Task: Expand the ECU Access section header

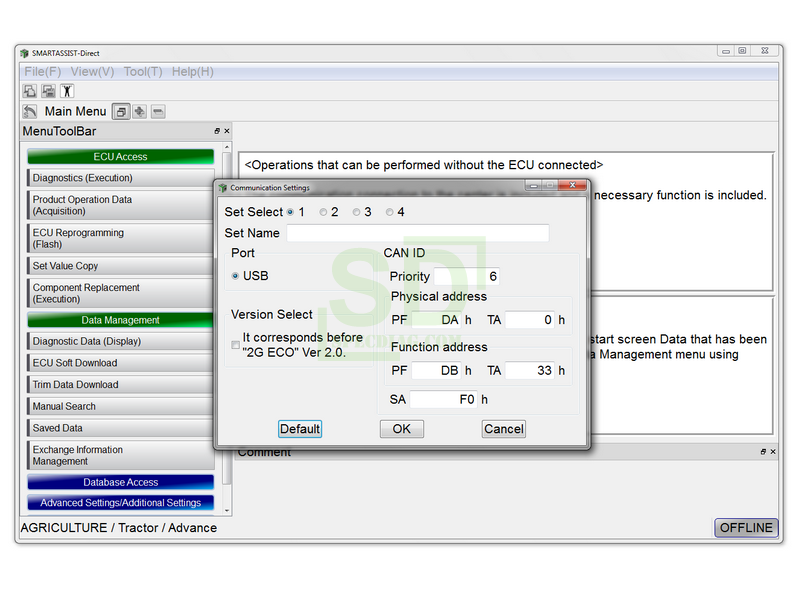Action: (120, 157)
